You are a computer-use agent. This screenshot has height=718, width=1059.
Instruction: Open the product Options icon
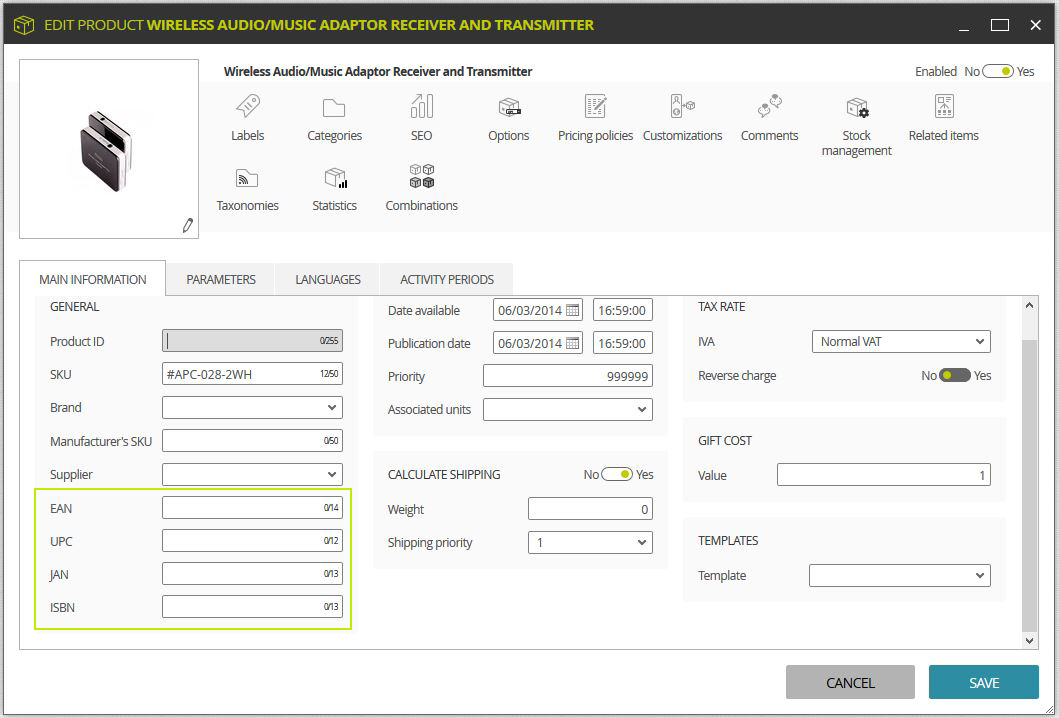(x=509, y=107)
